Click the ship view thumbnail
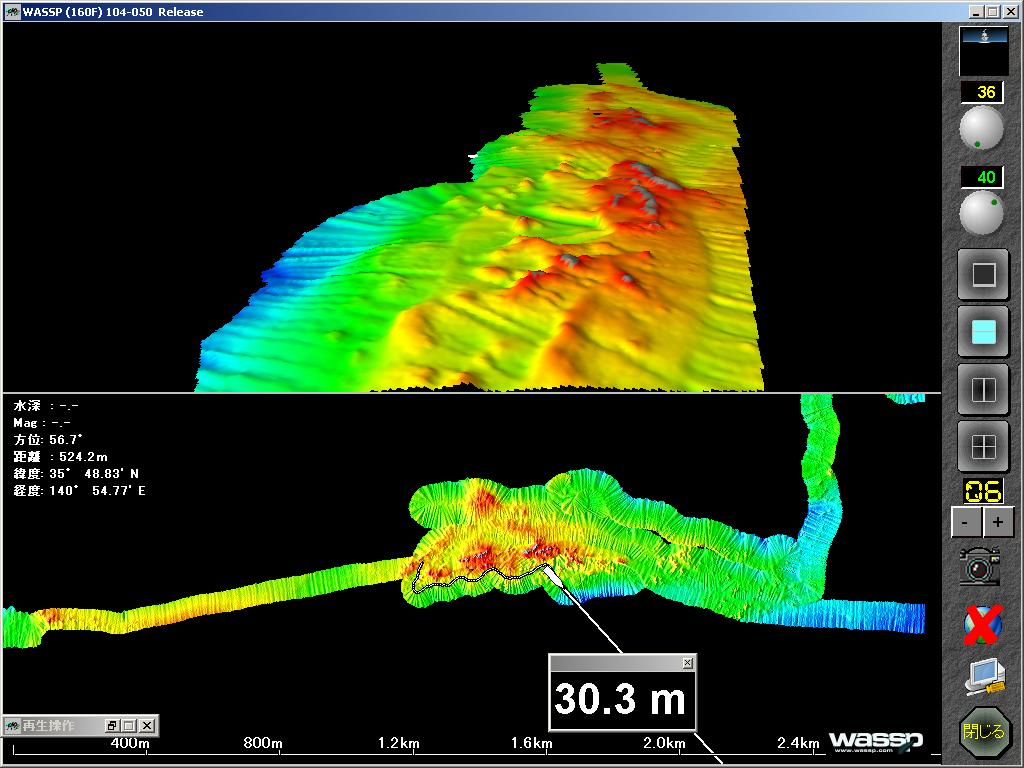 (984, 52)
